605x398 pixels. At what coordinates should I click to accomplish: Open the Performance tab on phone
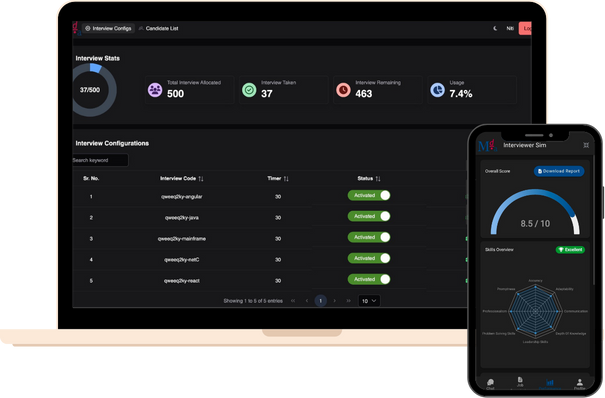[x=550, y=384]
